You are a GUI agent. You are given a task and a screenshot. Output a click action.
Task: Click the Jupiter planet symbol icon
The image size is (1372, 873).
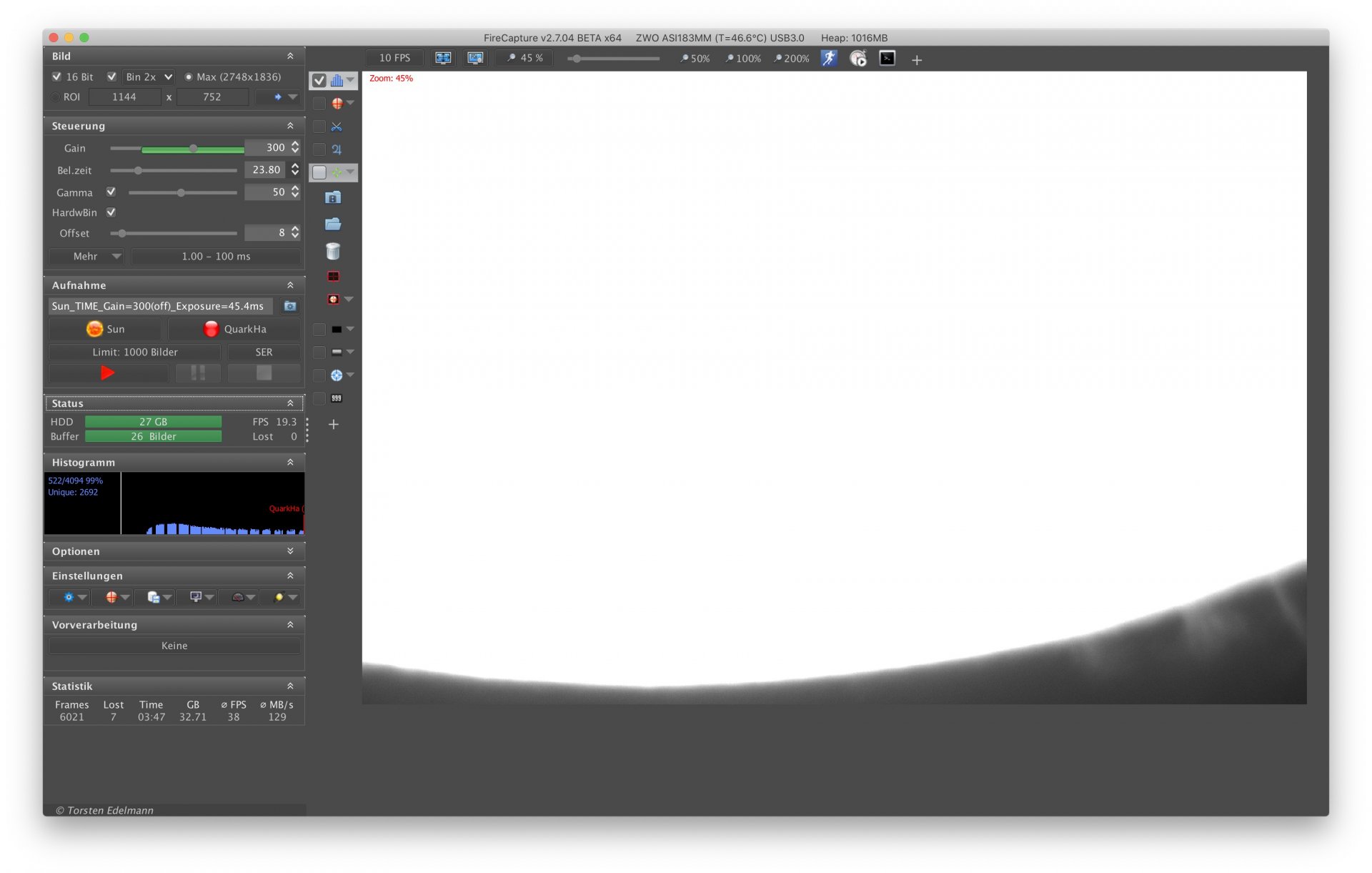[x=337, y=149]
